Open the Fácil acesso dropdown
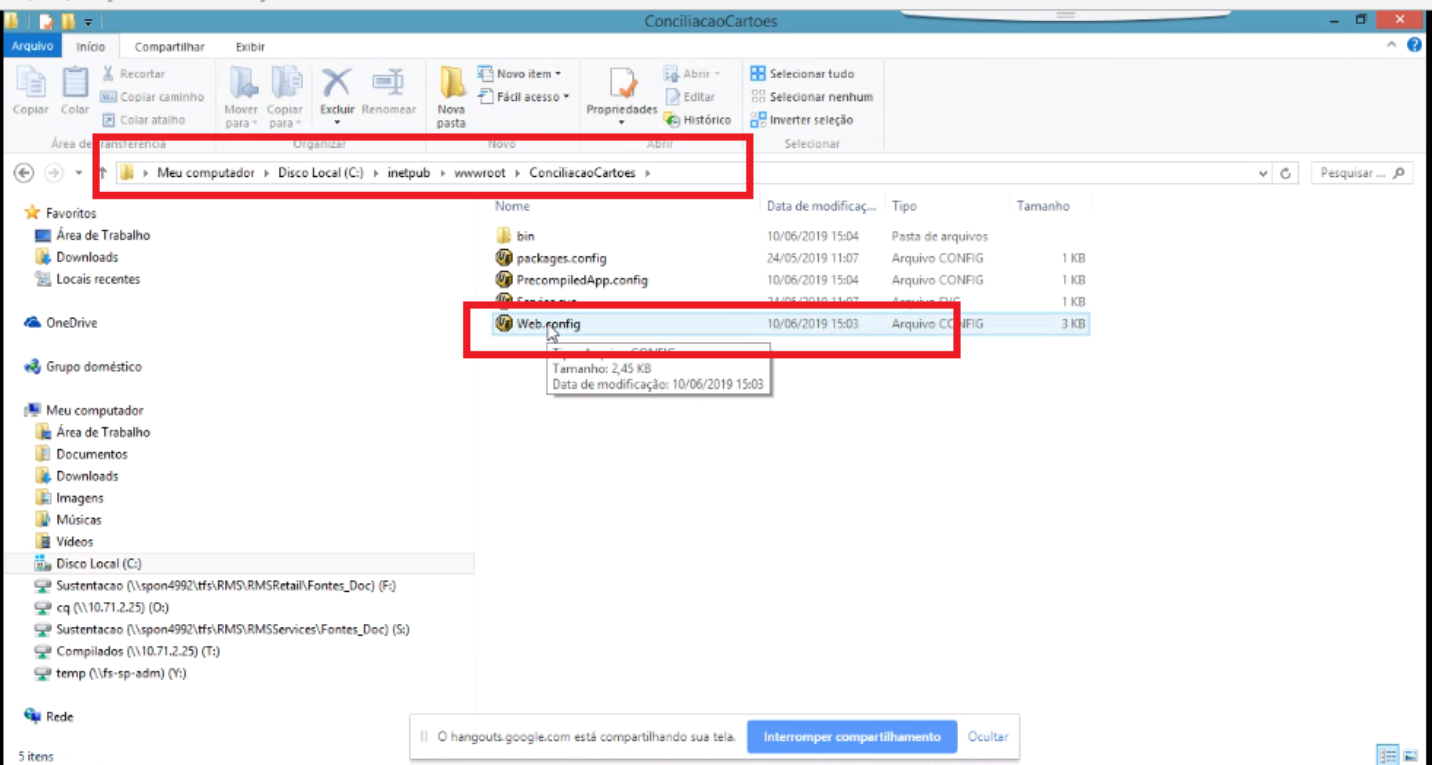The width and height of the screenshot is (1432, 765). 523,97
